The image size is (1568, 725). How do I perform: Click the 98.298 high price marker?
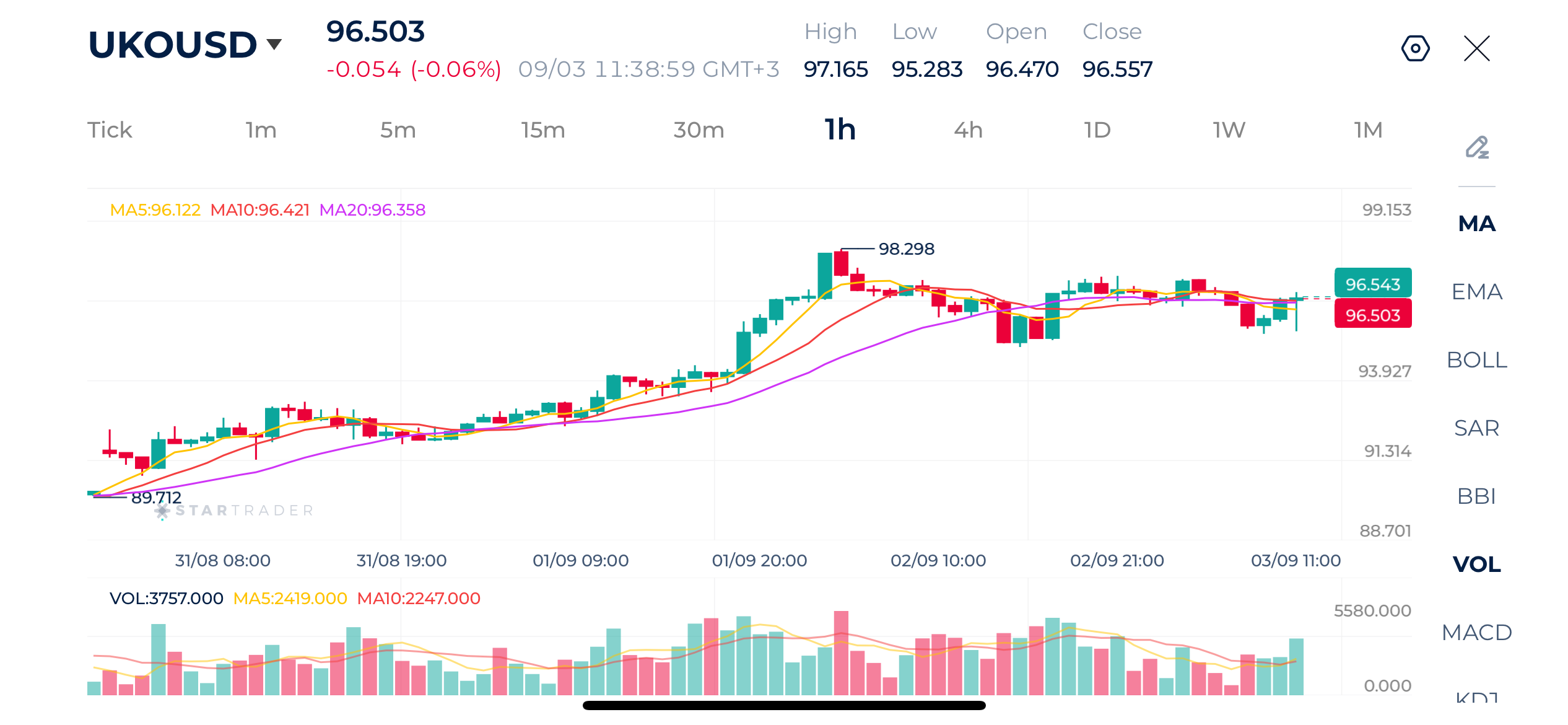point(906,249)
